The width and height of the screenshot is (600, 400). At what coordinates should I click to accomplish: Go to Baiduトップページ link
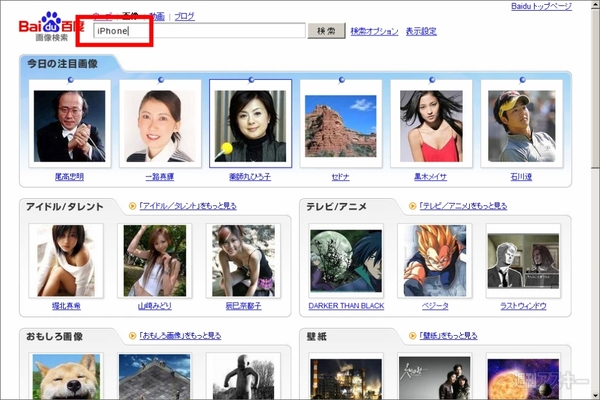pyautogui.click(x=541, y=6)
